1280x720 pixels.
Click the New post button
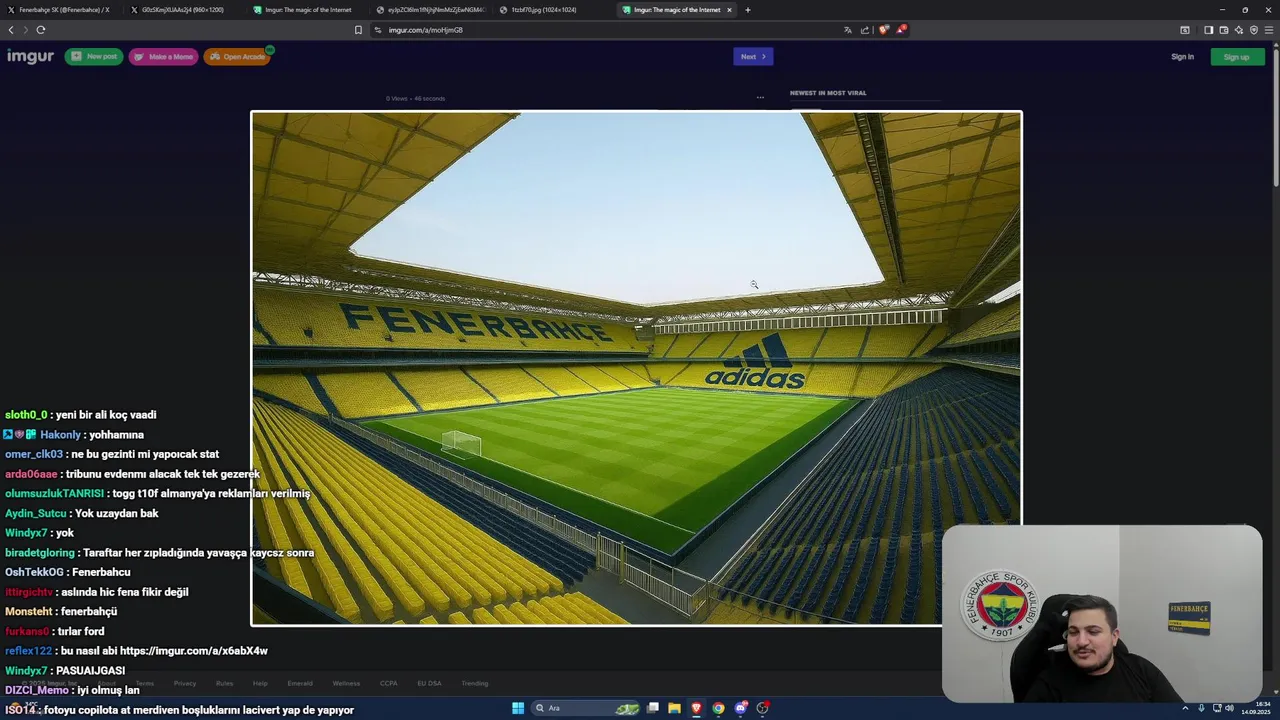pos(94,57)
